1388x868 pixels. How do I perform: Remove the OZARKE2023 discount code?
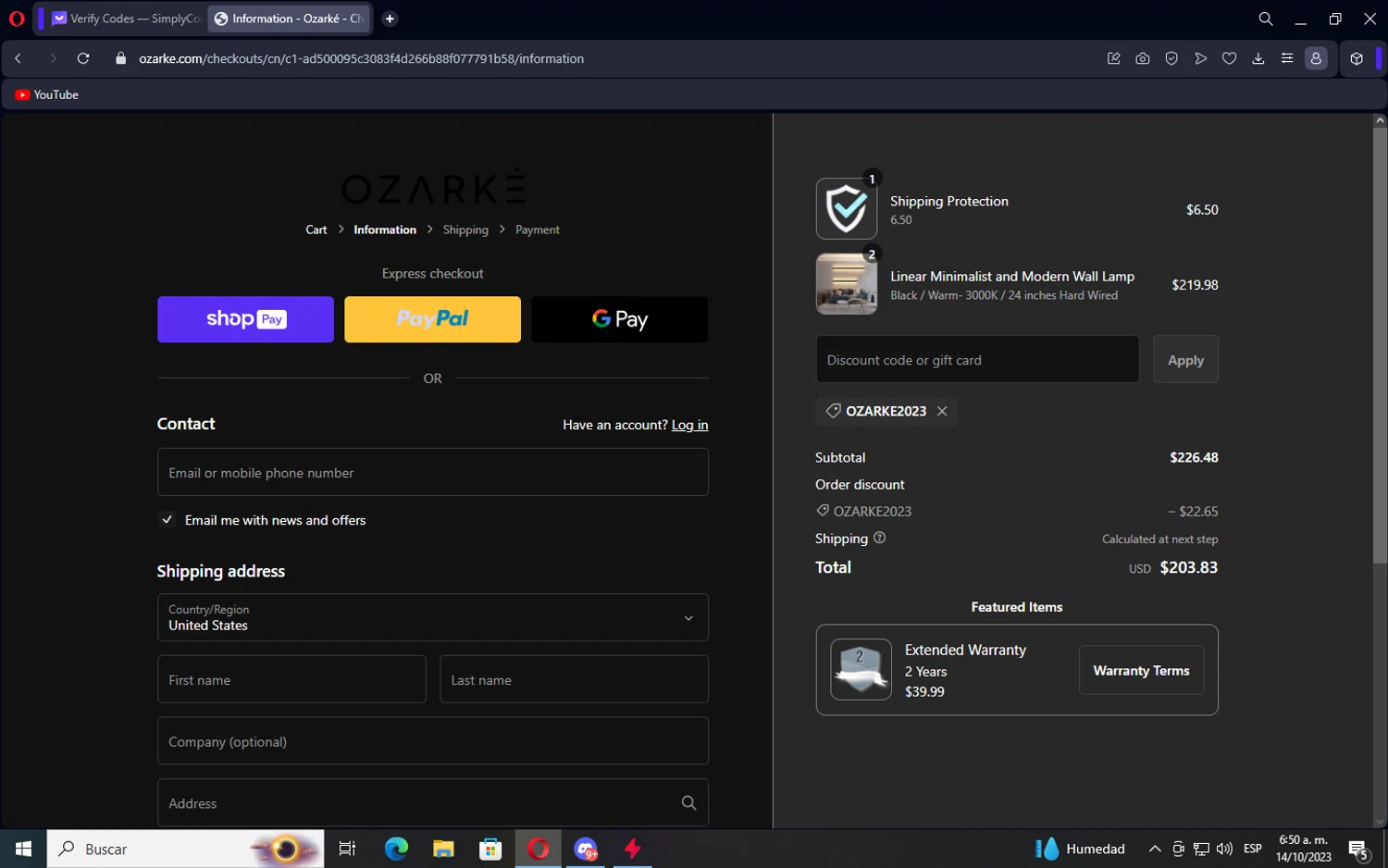tap(942, 411)
